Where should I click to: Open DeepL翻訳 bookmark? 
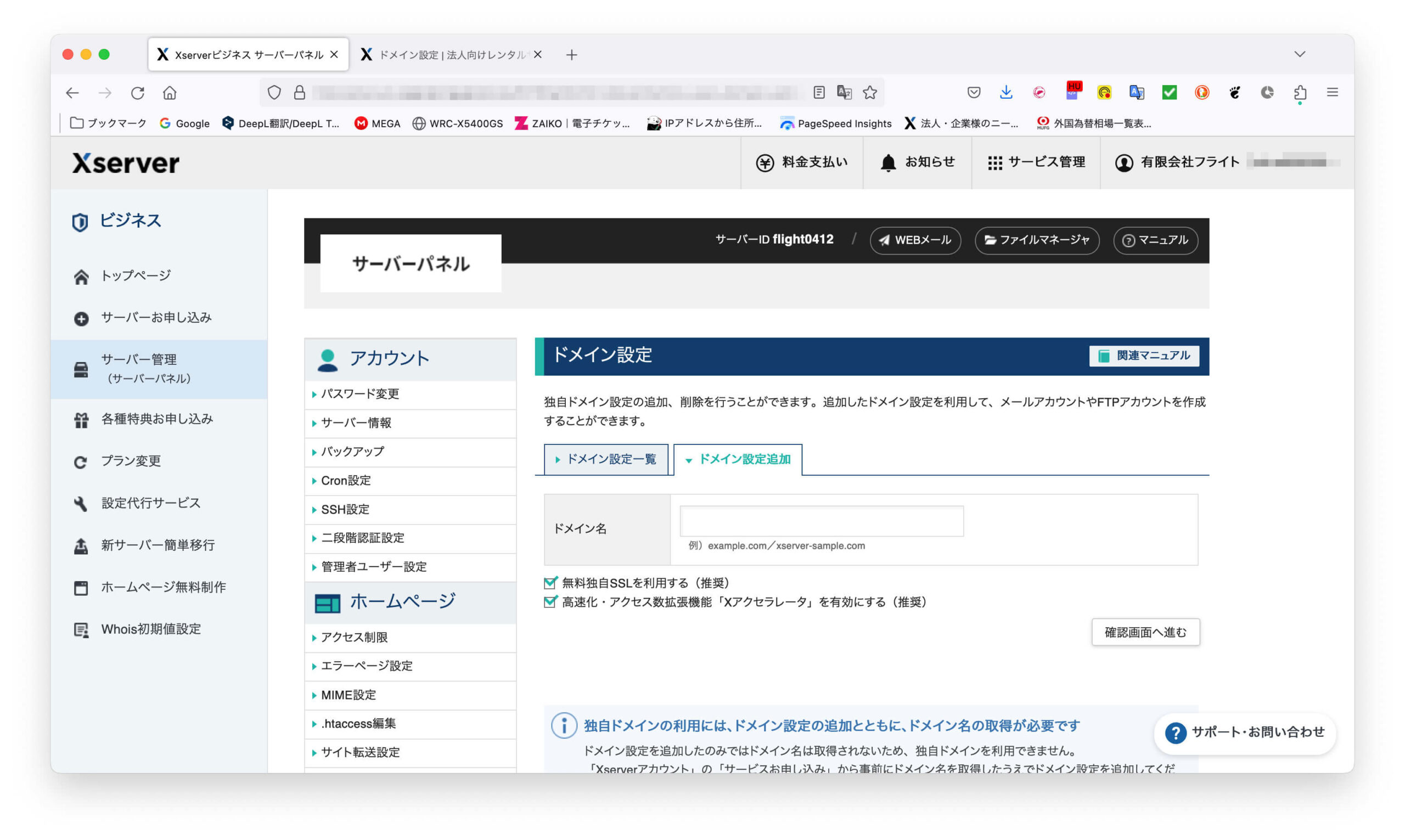click(281, 123)
